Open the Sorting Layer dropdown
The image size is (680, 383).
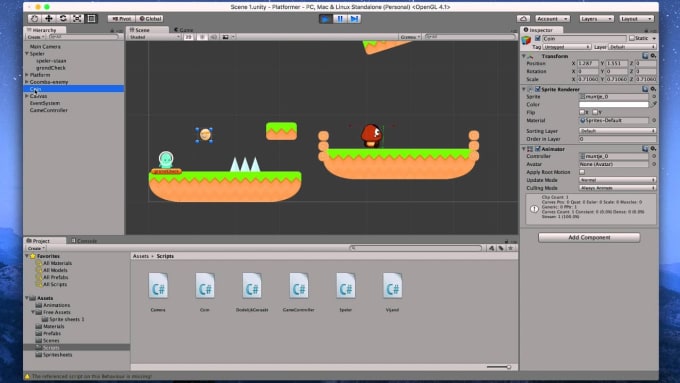click(618, 131)
